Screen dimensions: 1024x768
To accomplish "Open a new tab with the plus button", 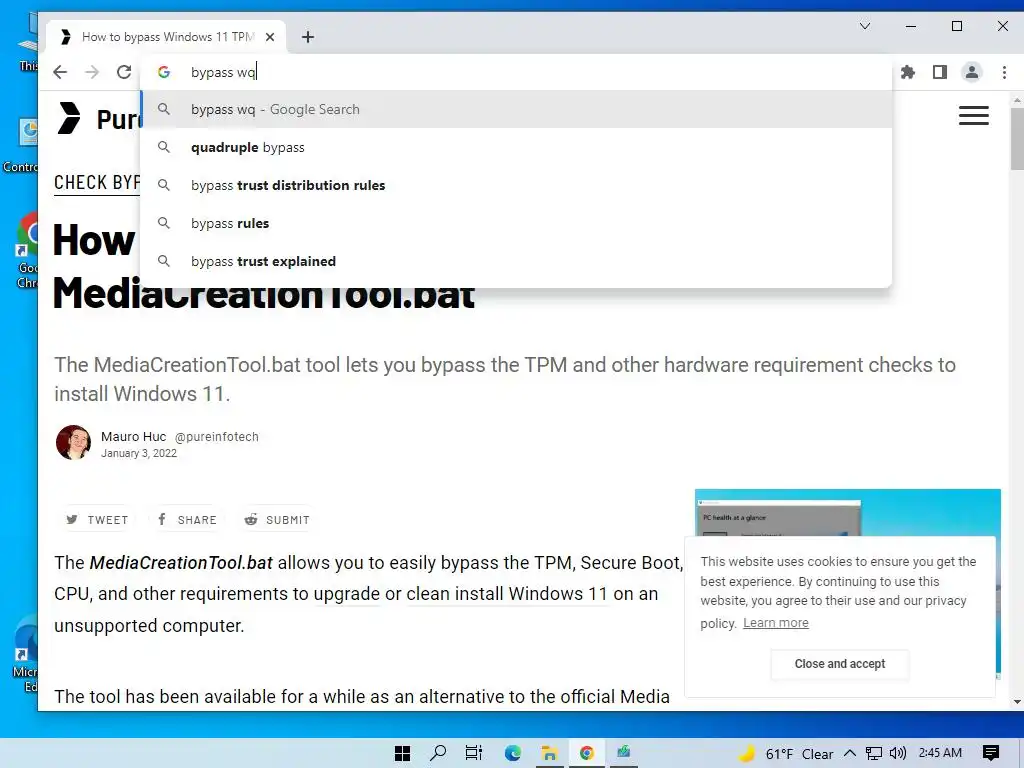I will tap(308, 37).
